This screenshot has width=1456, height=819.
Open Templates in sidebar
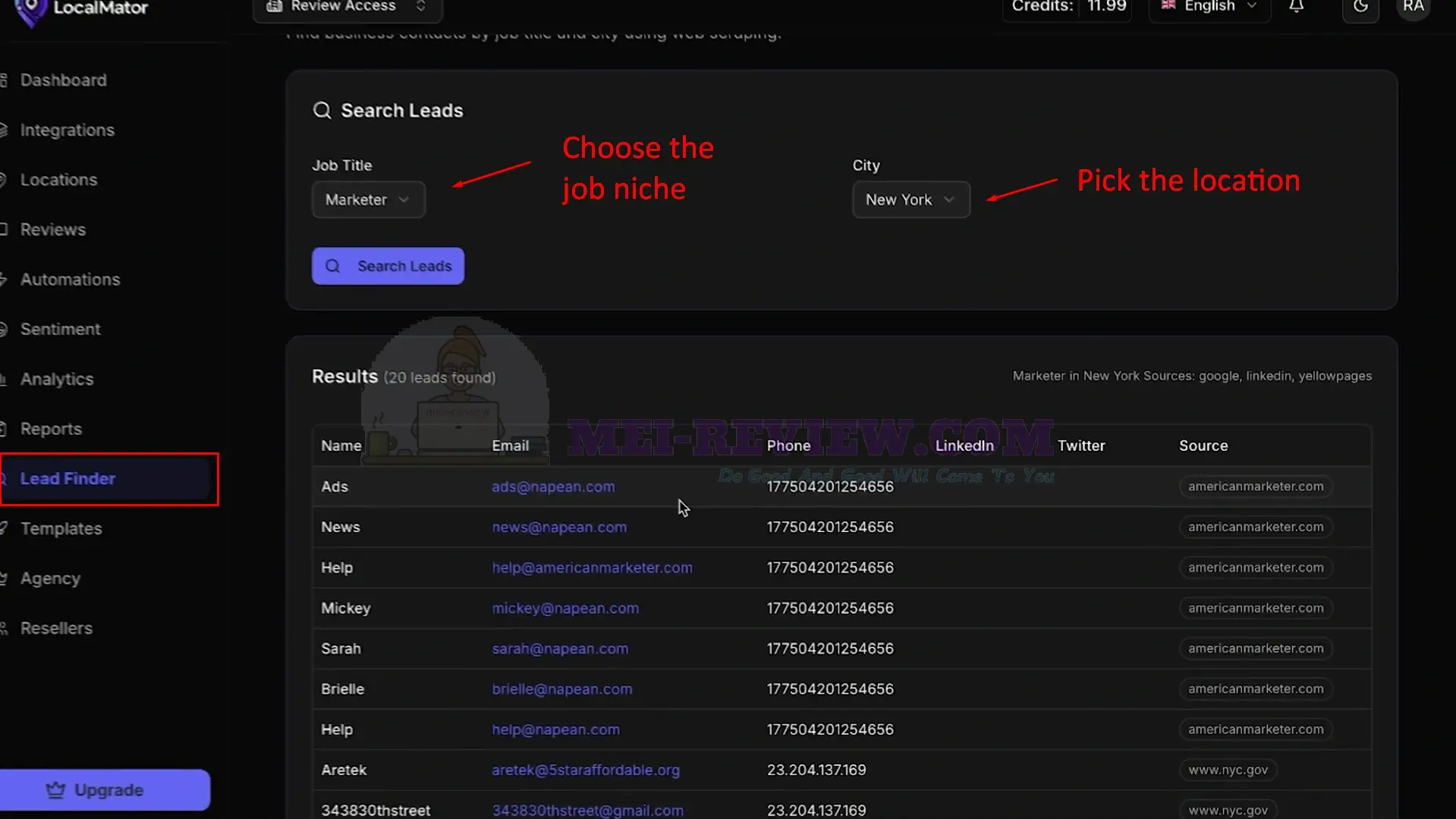61,529
